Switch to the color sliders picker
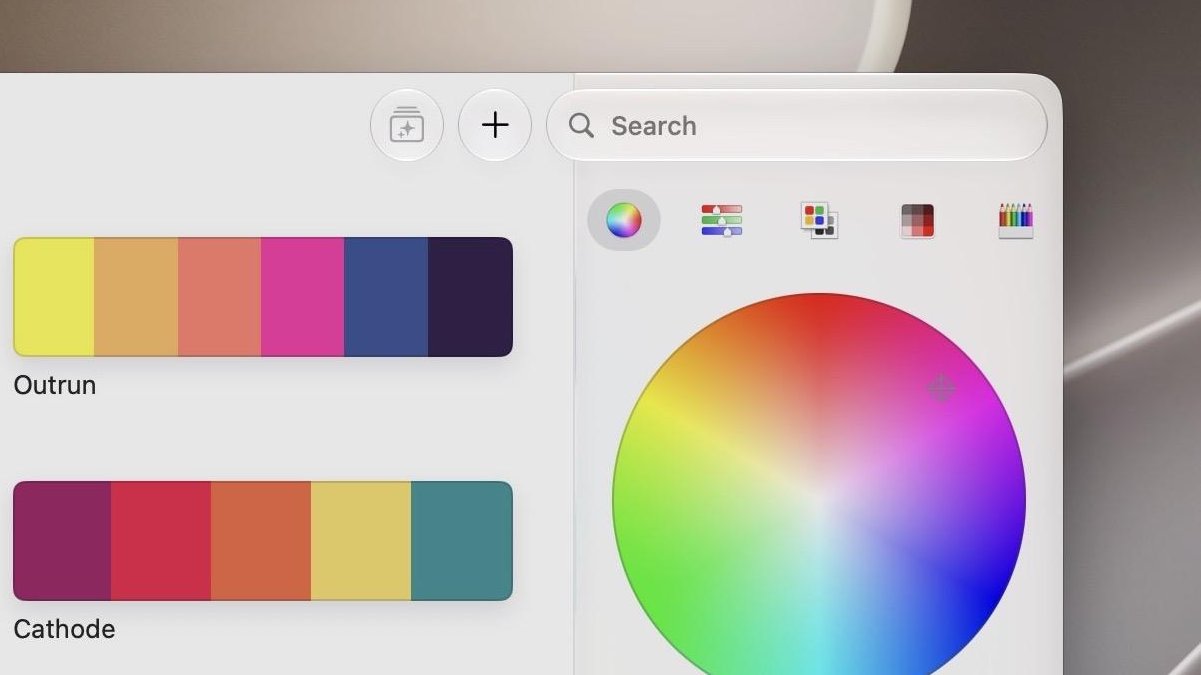This screenshot has height=675, width=1201. click(721, 220)
